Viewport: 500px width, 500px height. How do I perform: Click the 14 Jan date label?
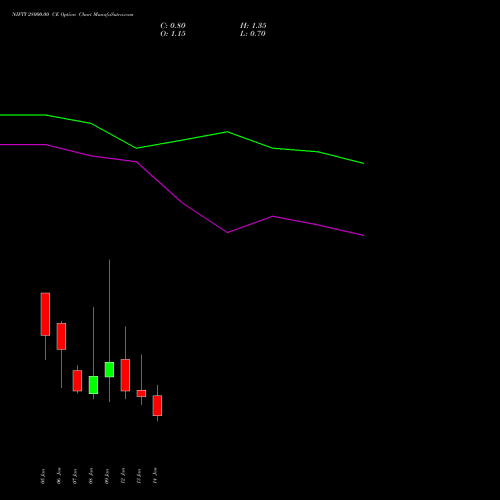click(155, 476)
